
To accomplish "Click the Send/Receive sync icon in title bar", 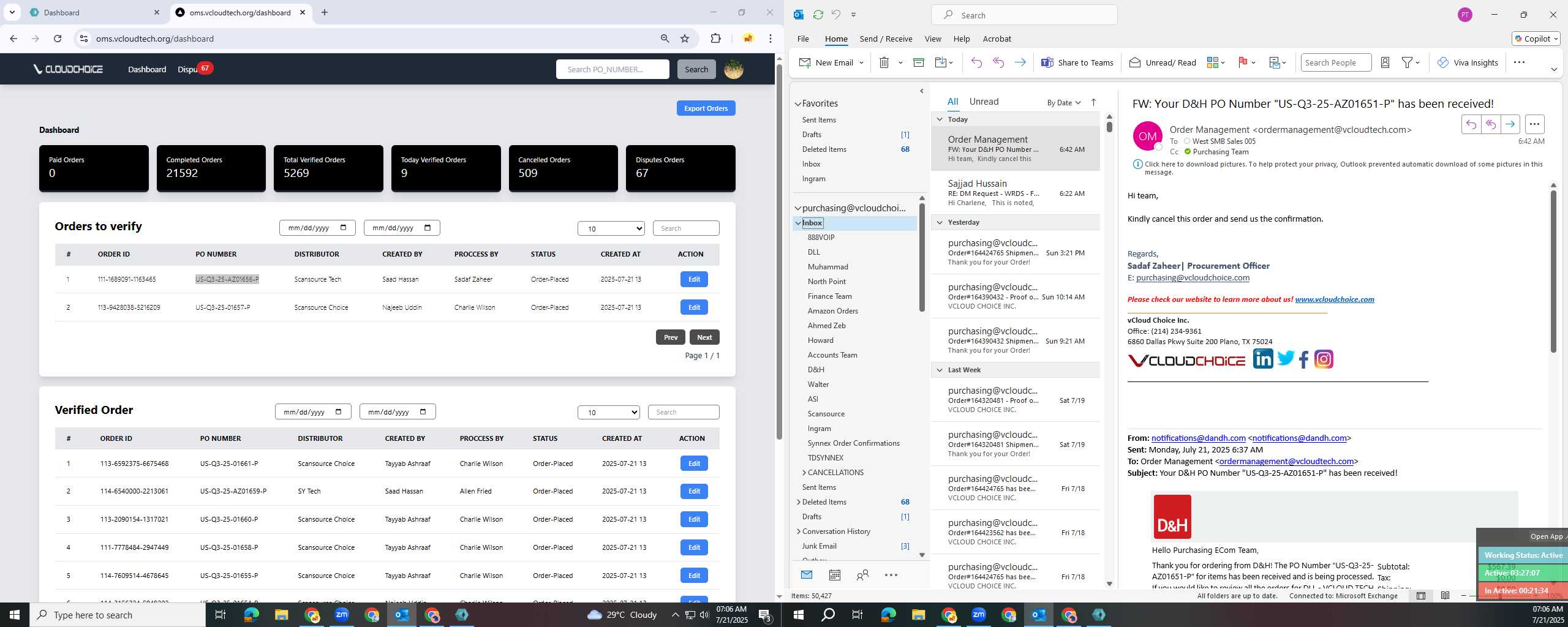I will 818,15.
